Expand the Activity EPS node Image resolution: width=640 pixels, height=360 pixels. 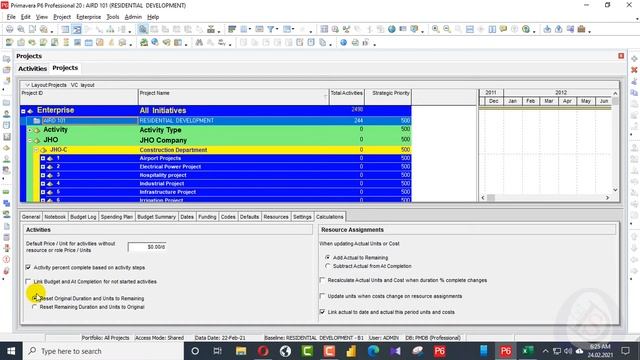coord(29,130)
